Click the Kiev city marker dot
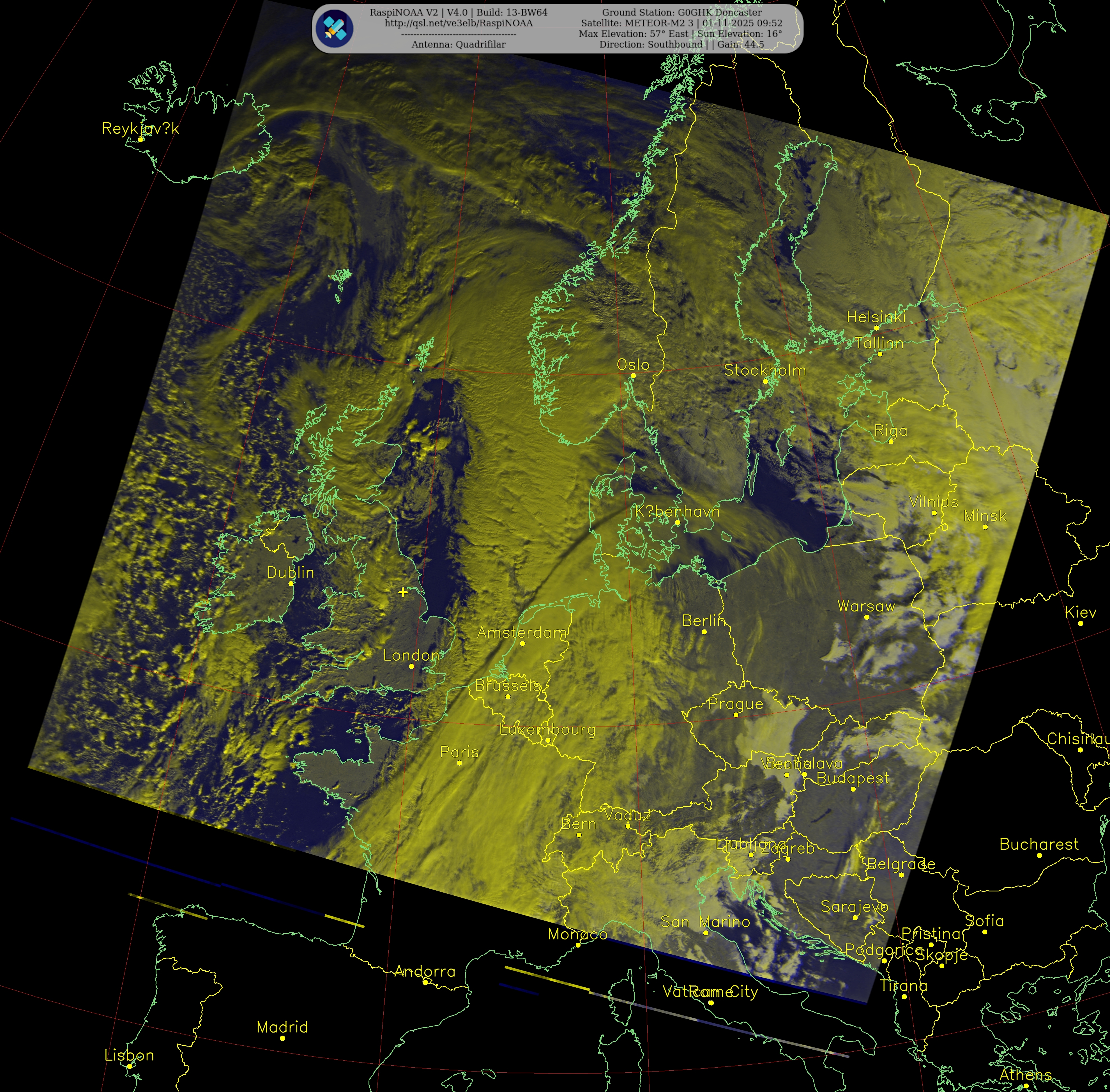 point(1080,624)
